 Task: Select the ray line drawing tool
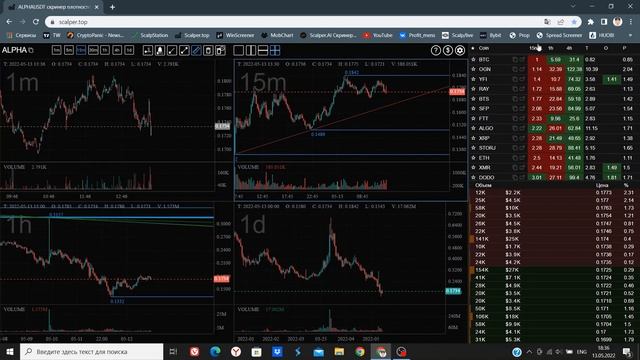(172, 50)
